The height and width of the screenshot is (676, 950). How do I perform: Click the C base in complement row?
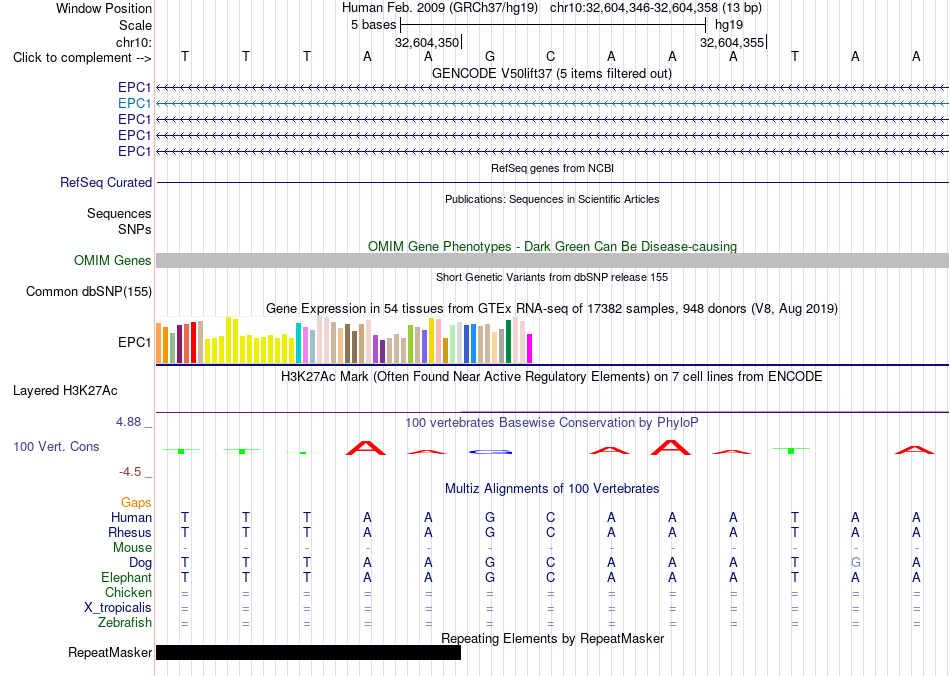click(550, 56)
